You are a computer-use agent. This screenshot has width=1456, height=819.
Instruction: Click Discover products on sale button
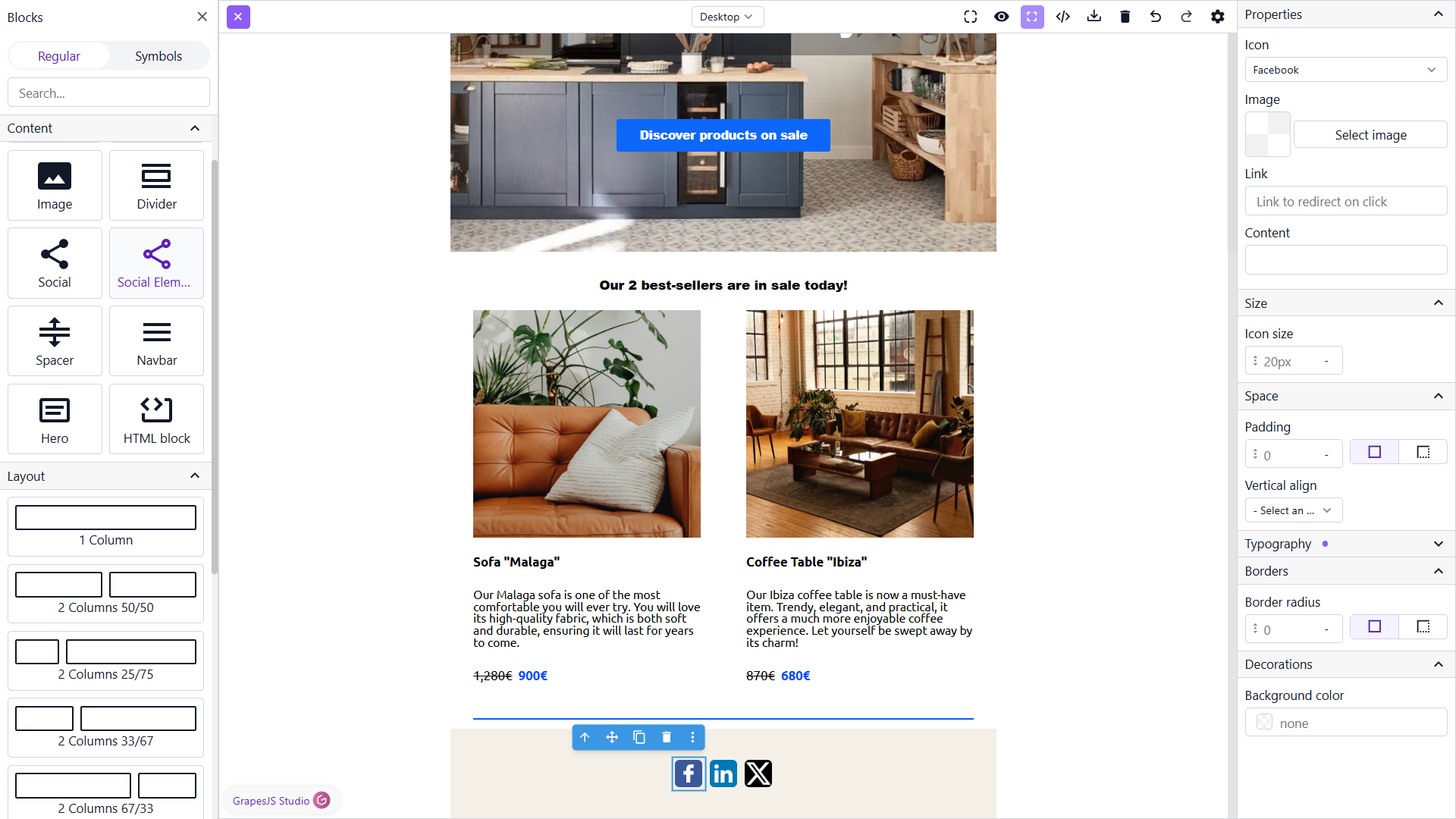click(x=723, y=135)
